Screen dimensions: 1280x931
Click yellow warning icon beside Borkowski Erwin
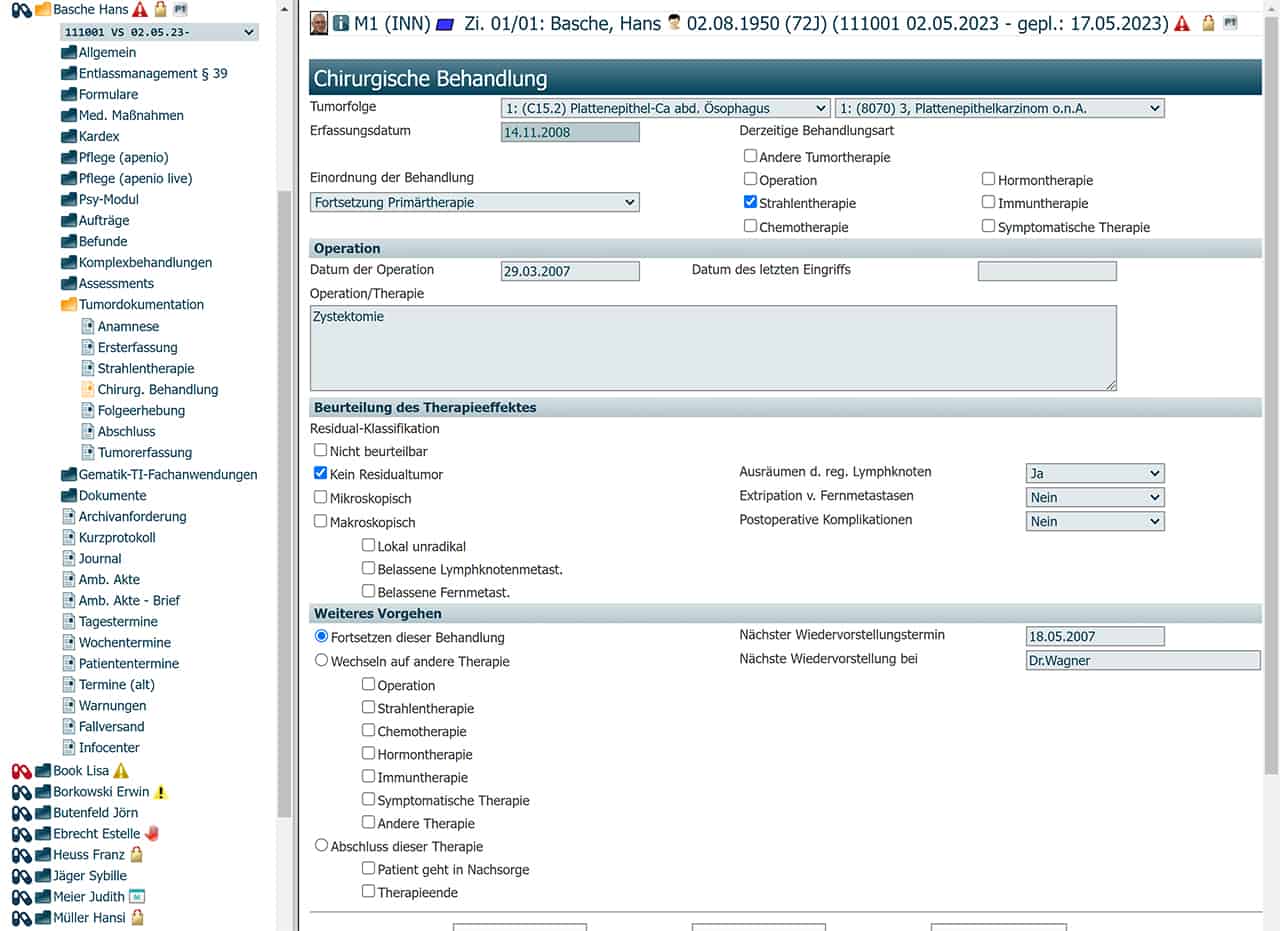pyautogui.click(x=161, y=792)
